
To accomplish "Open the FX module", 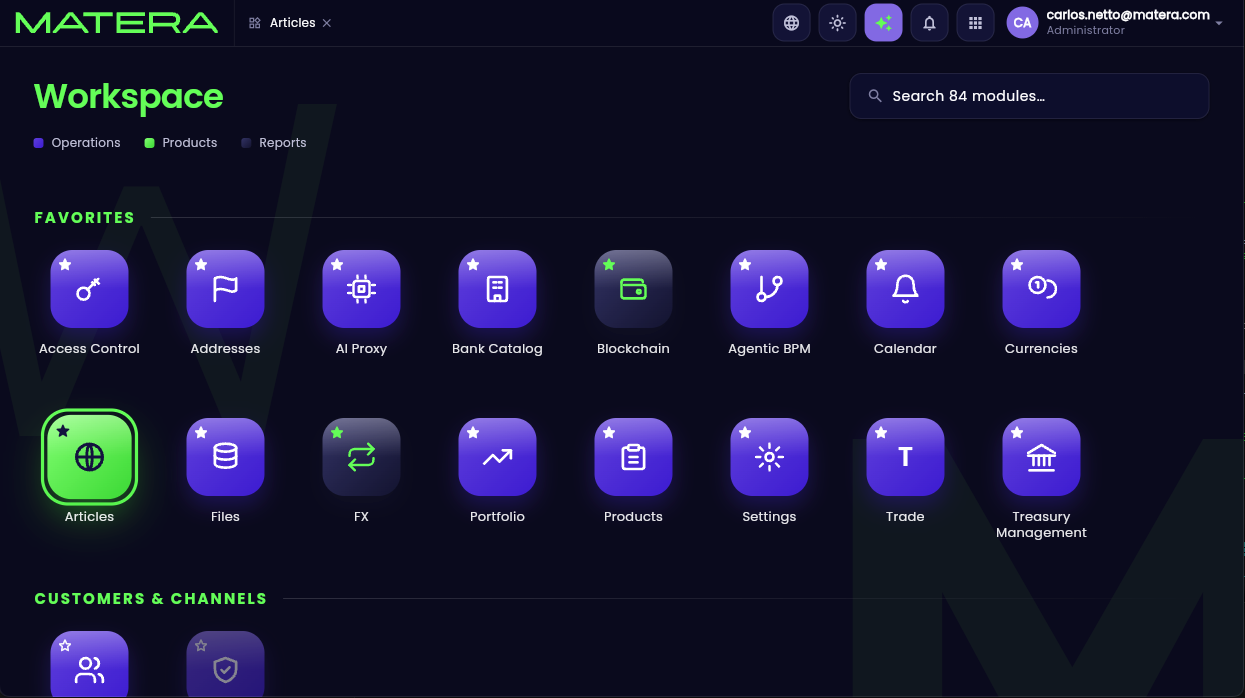I will tap(361, 457).
